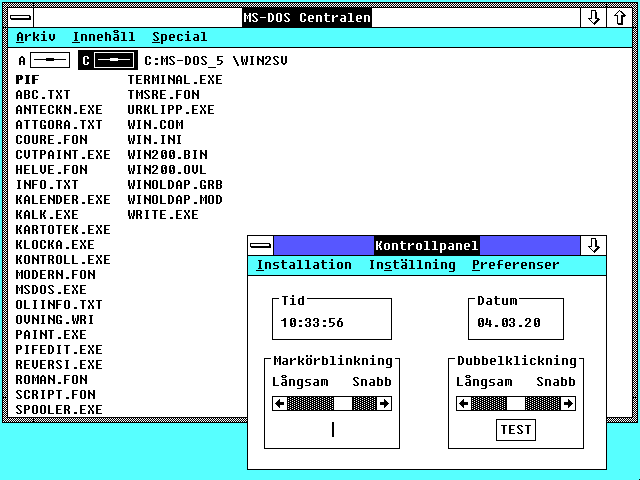Select file MODERN.FON

tap(56, 275)
